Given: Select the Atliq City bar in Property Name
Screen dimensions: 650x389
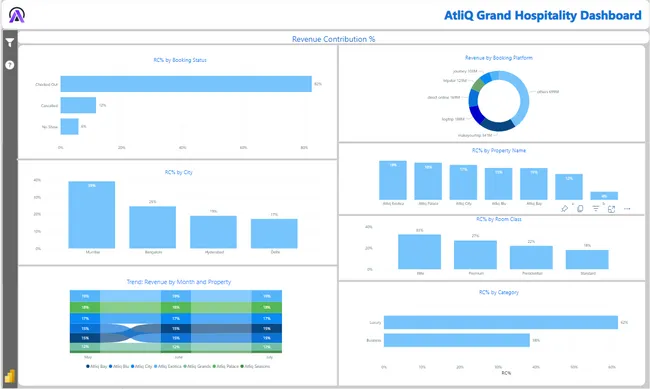Looking at the screenshot, I should tap(463, 182).
